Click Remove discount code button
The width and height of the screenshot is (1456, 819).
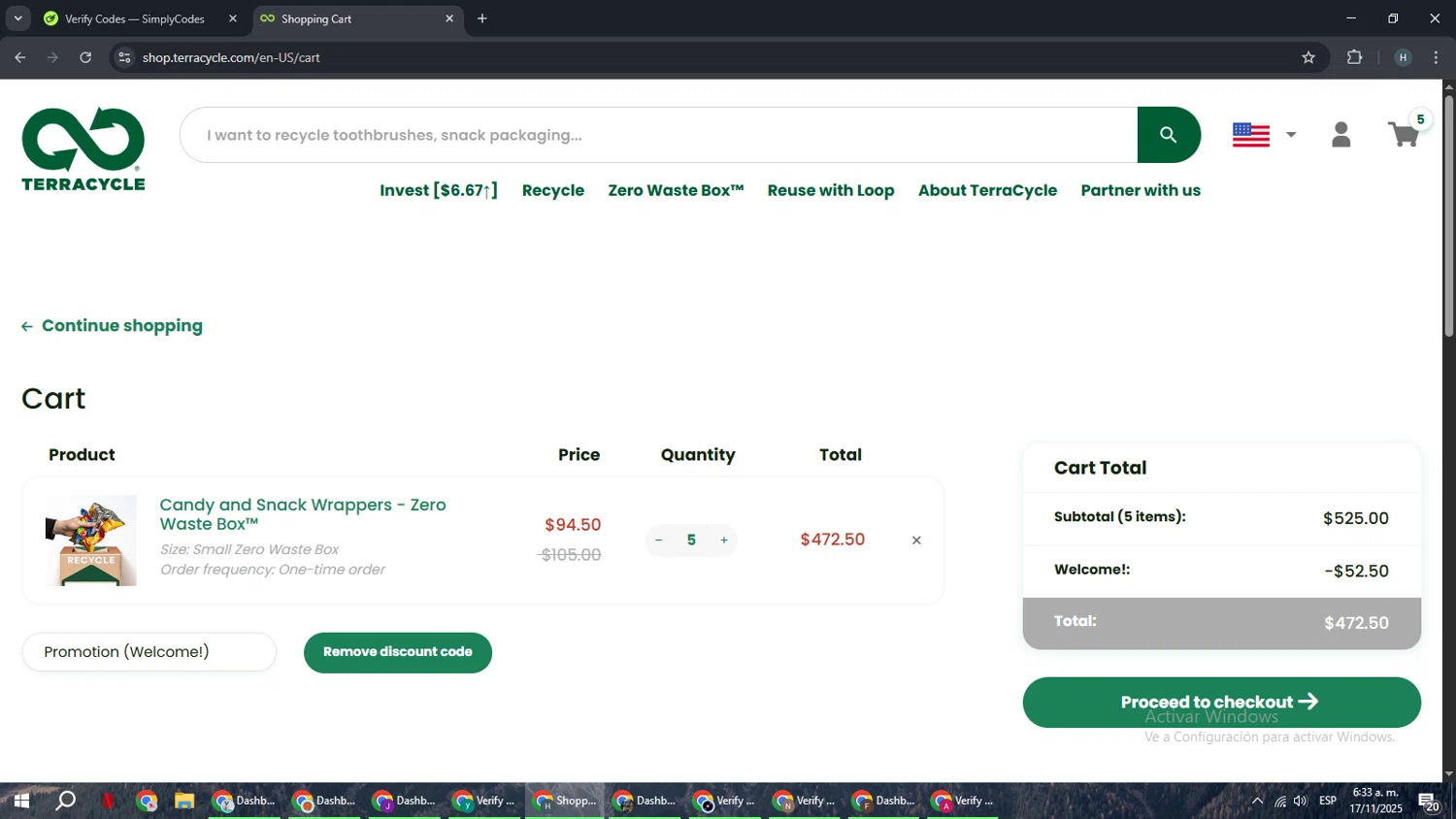398,652
